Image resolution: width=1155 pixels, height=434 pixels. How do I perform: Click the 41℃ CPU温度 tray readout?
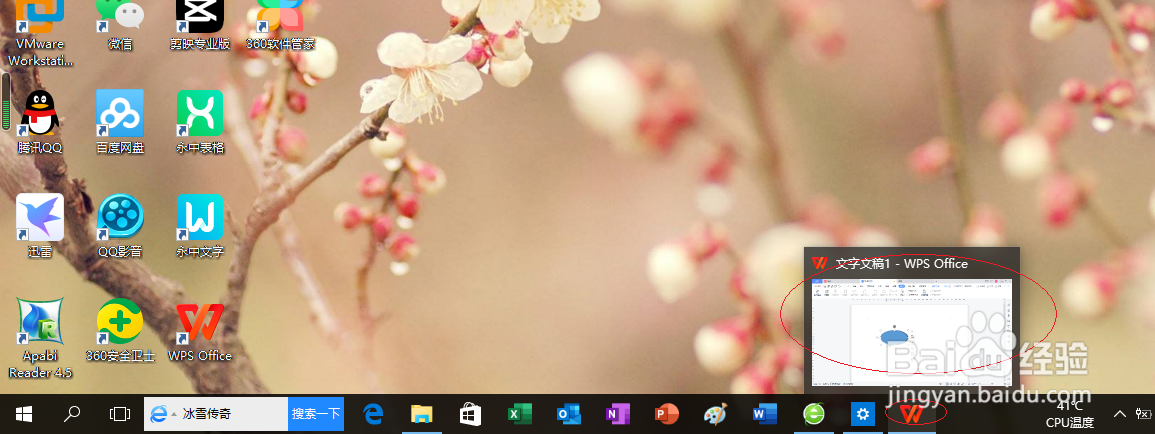1070,414
